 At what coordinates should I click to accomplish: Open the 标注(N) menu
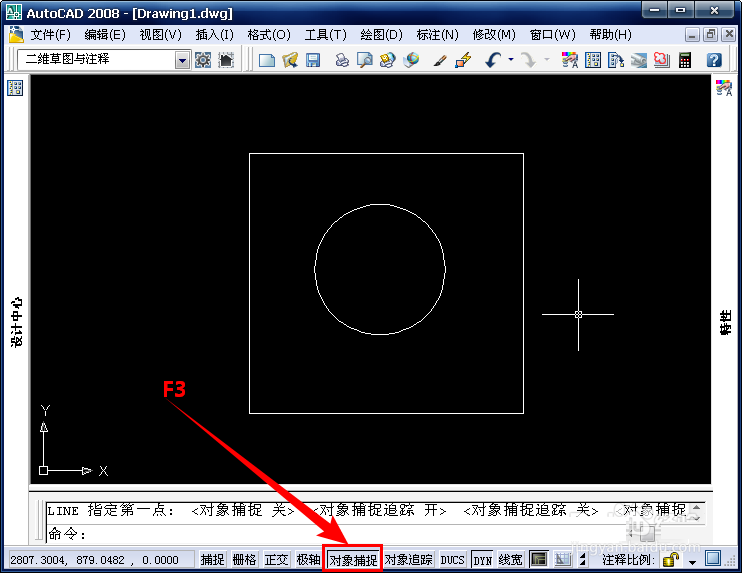tap(437, 35)
